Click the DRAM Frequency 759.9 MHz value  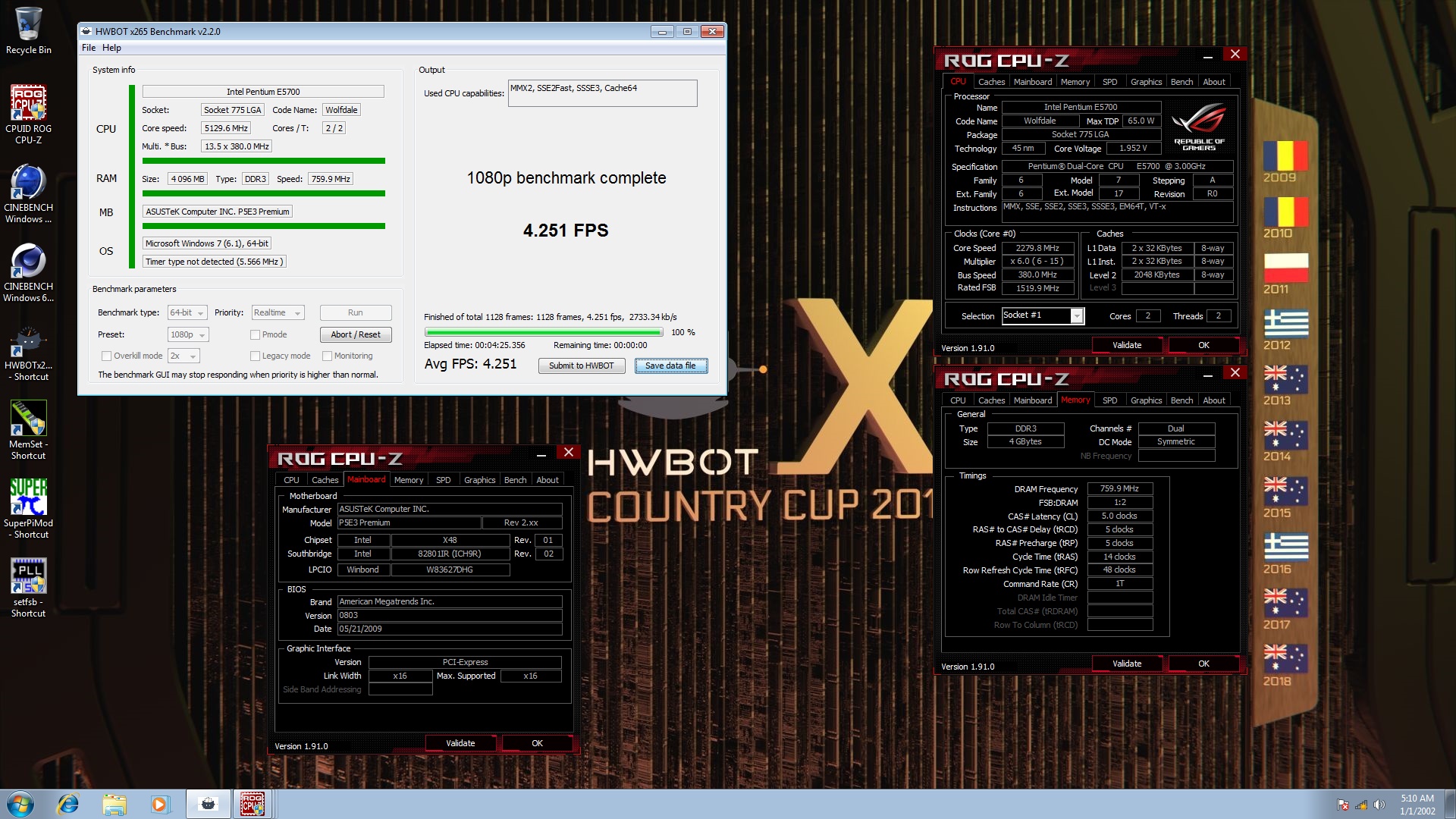1120,488
